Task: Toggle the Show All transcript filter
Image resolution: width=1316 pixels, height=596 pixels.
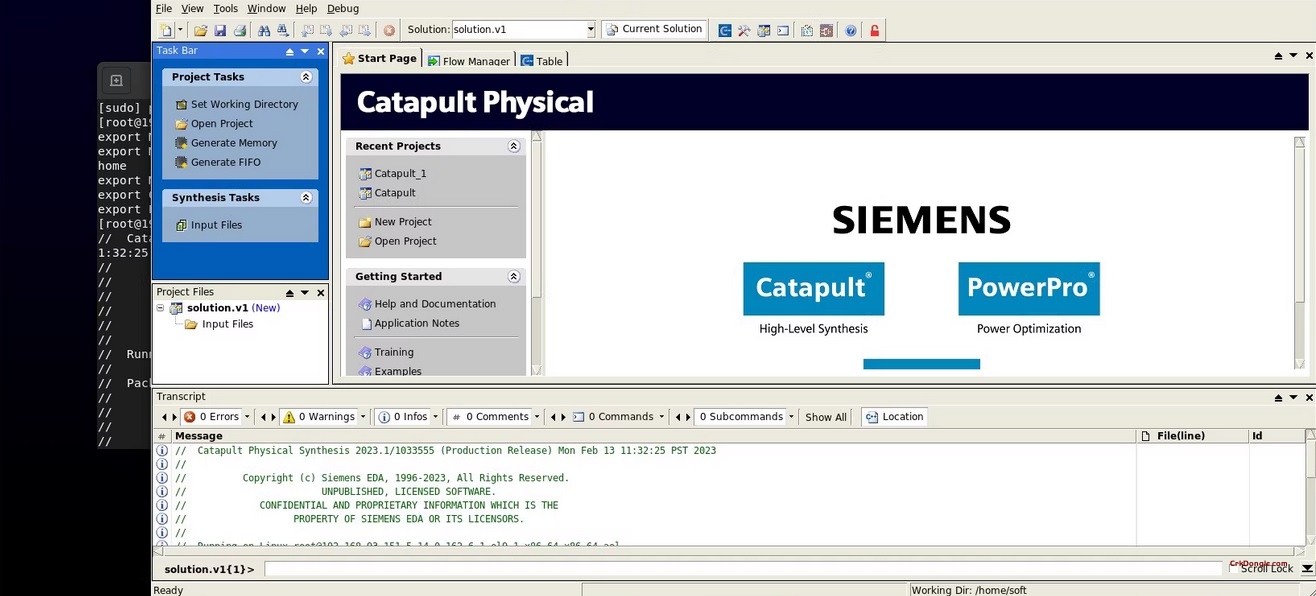Action: point(825,417)
